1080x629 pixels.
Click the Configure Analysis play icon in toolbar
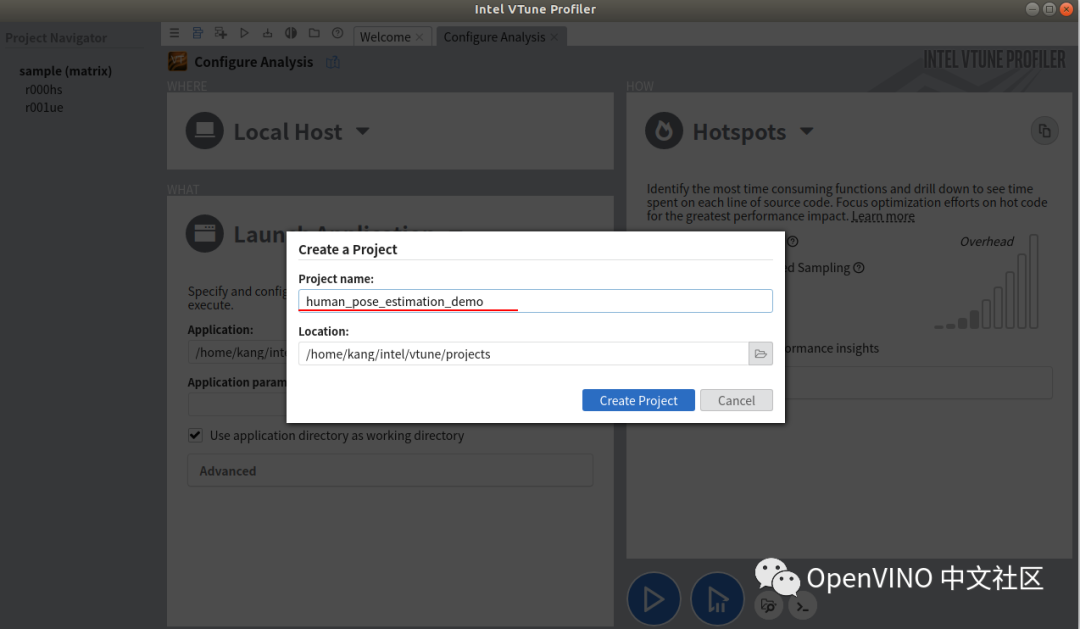tap(244, 33)
